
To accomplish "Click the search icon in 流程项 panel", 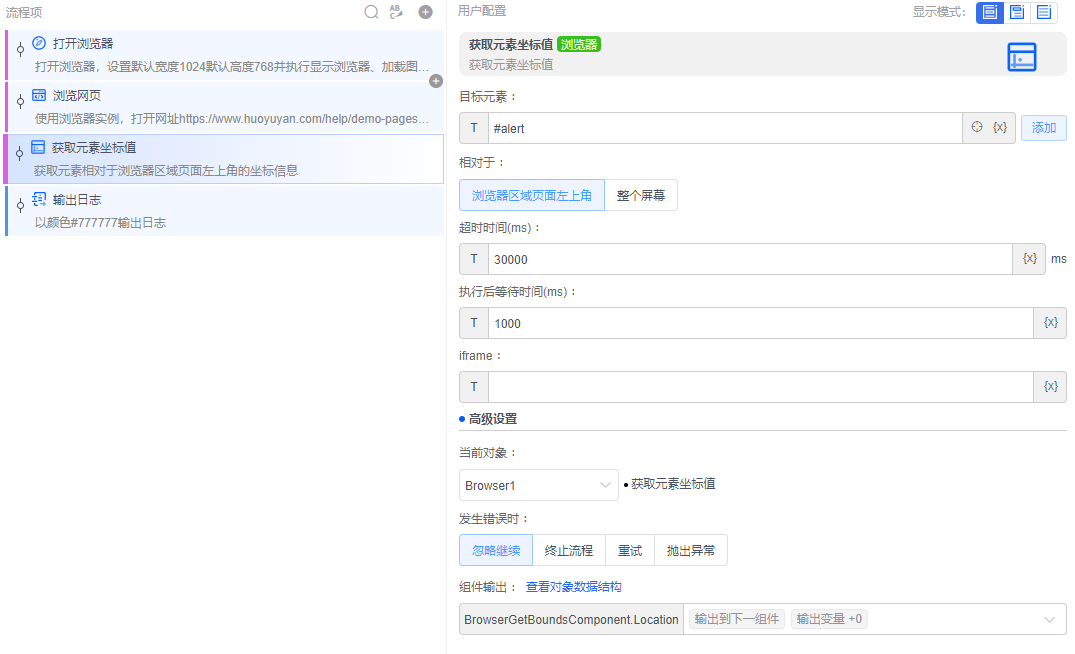I will [x=371, y=12].
